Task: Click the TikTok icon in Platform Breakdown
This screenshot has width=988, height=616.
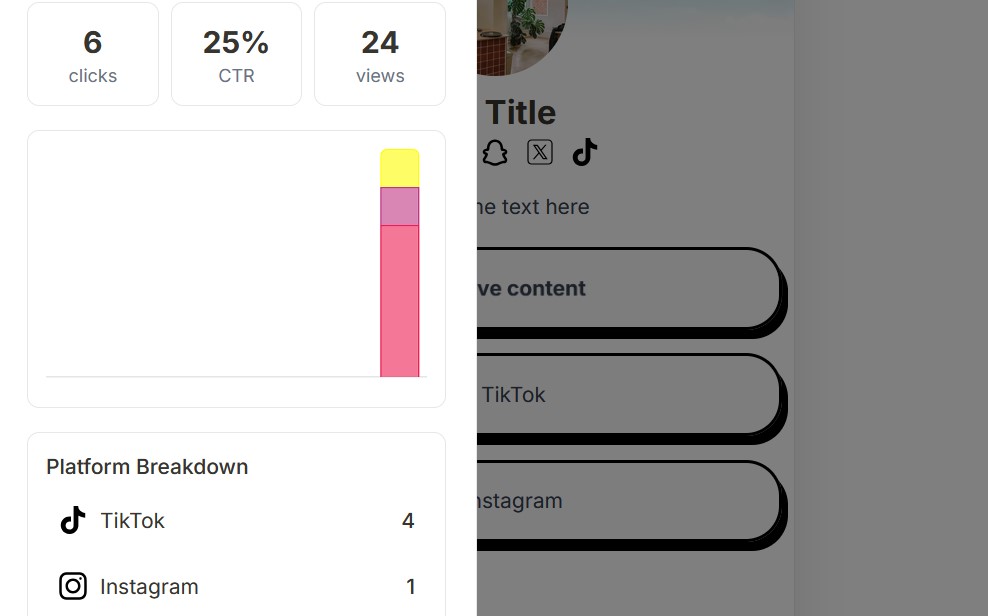Action: (x=70, y=520)
